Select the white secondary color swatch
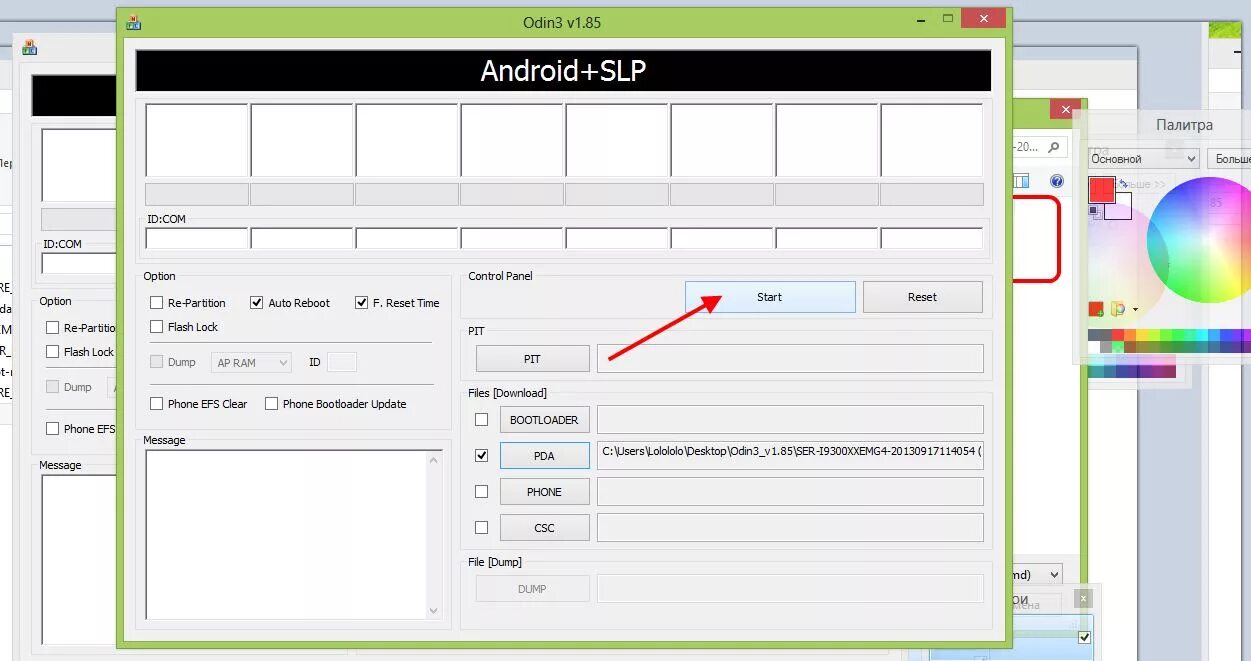Screen dimensions: 1251x661 (x=1120, y=208)
